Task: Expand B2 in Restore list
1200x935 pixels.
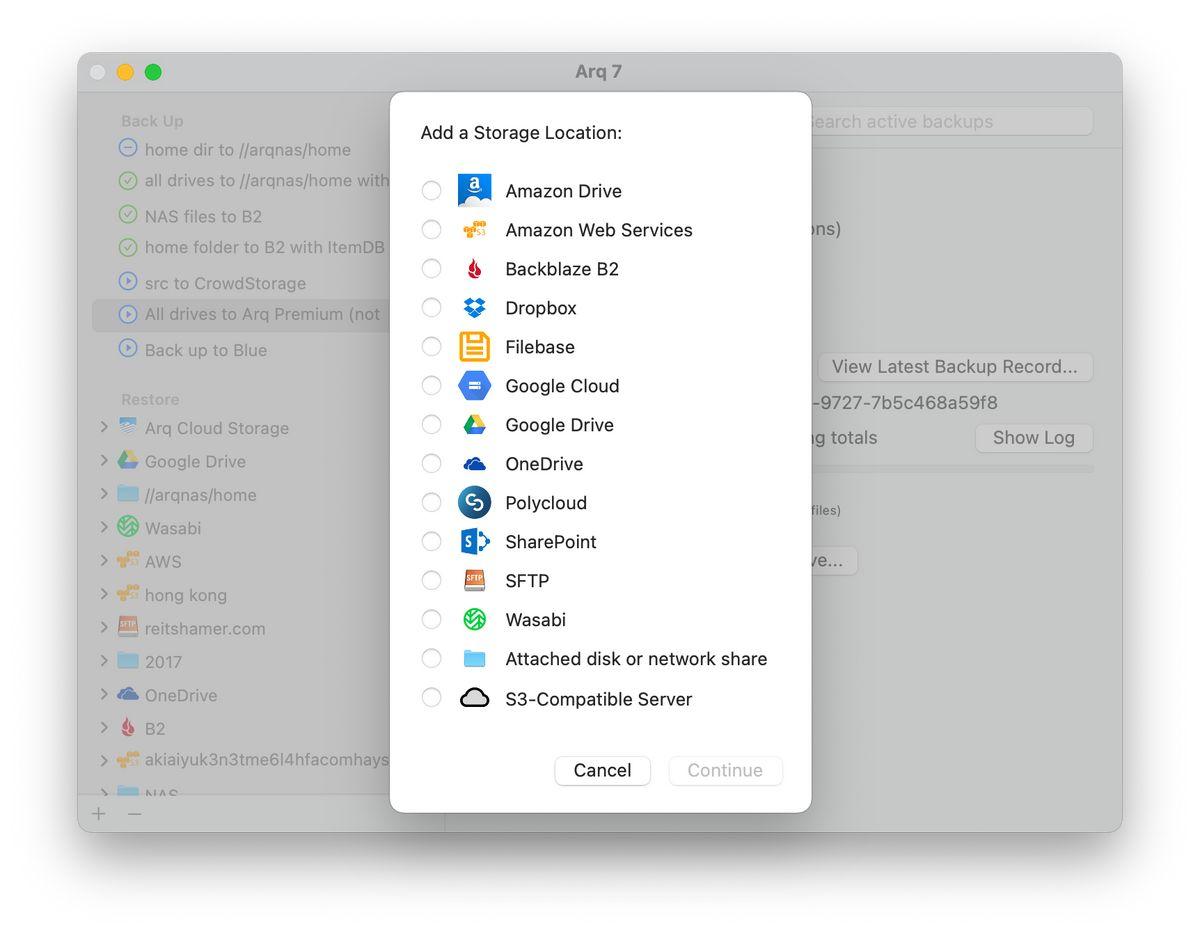Action: tap(104, 727)
